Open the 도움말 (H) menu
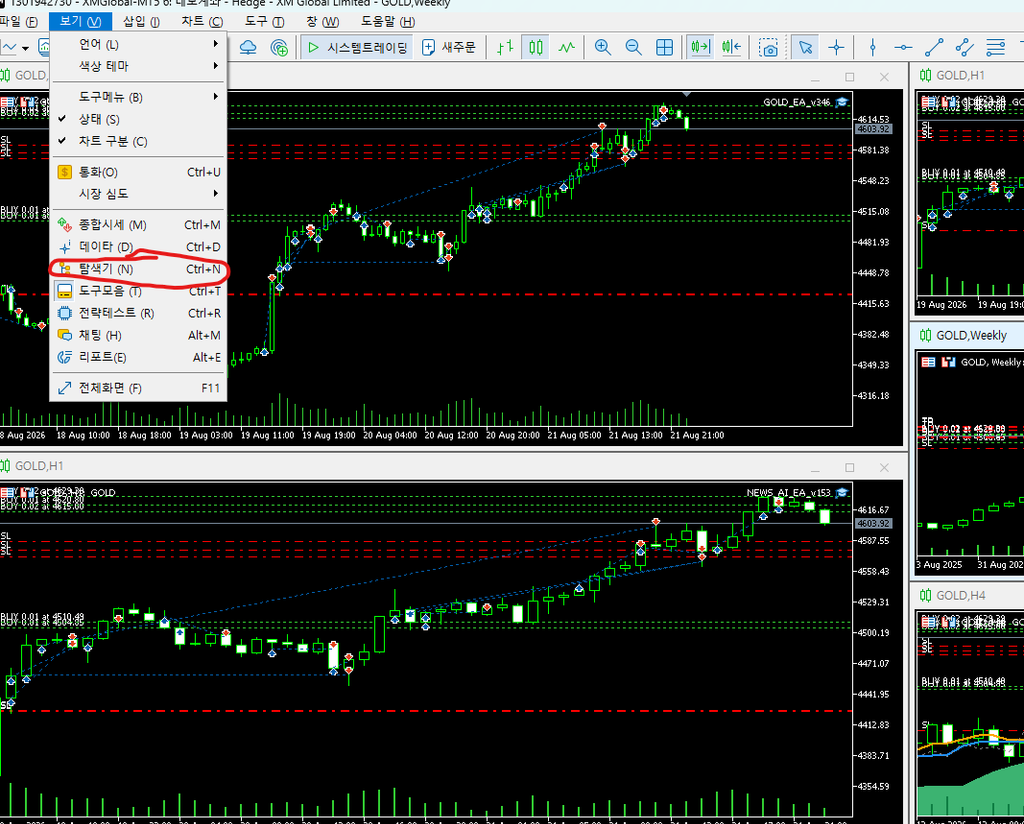This screenshot has height=824, width=1024. pos(388,22)
